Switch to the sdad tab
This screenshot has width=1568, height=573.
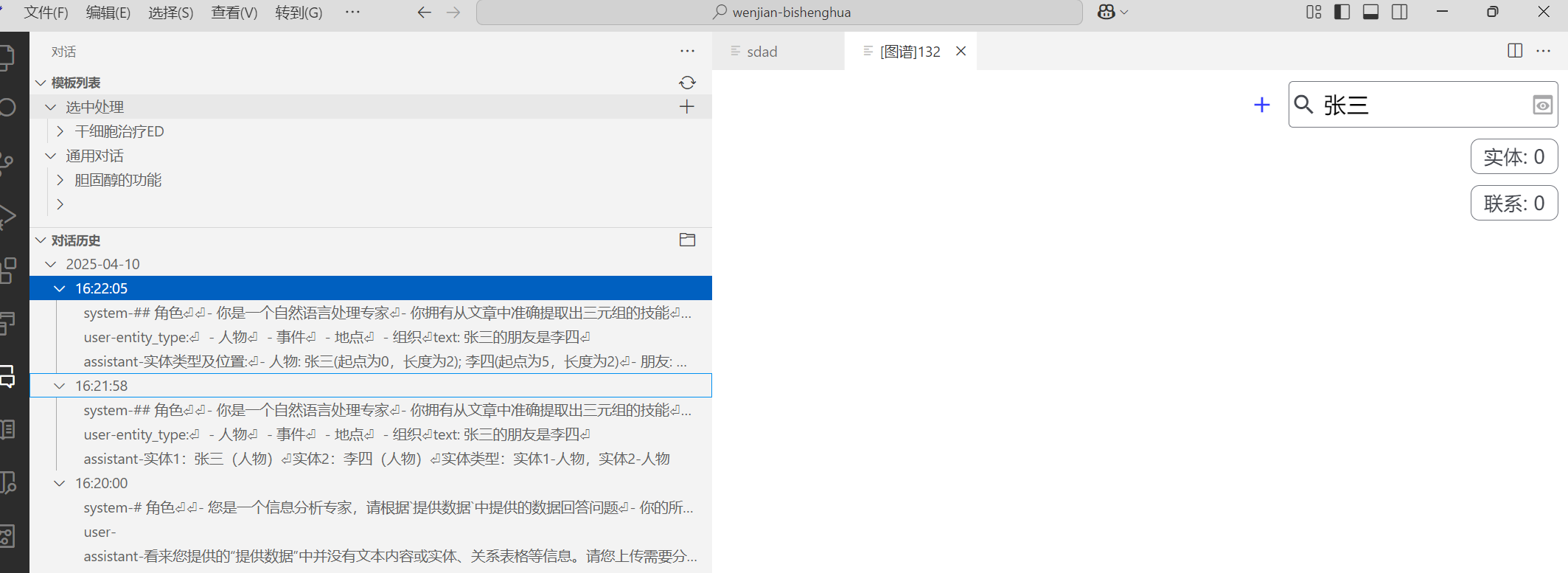click(762, 52)
